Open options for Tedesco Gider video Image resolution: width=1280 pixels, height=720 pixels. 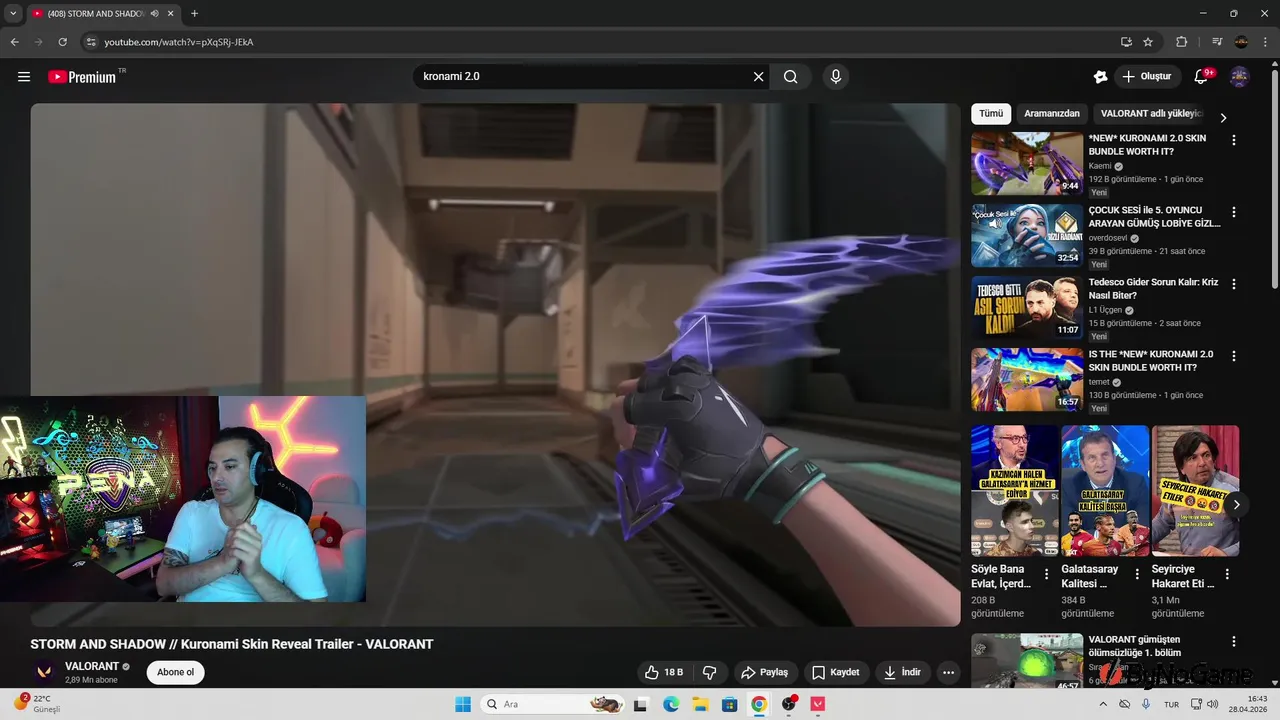(x=1233, y=284)
